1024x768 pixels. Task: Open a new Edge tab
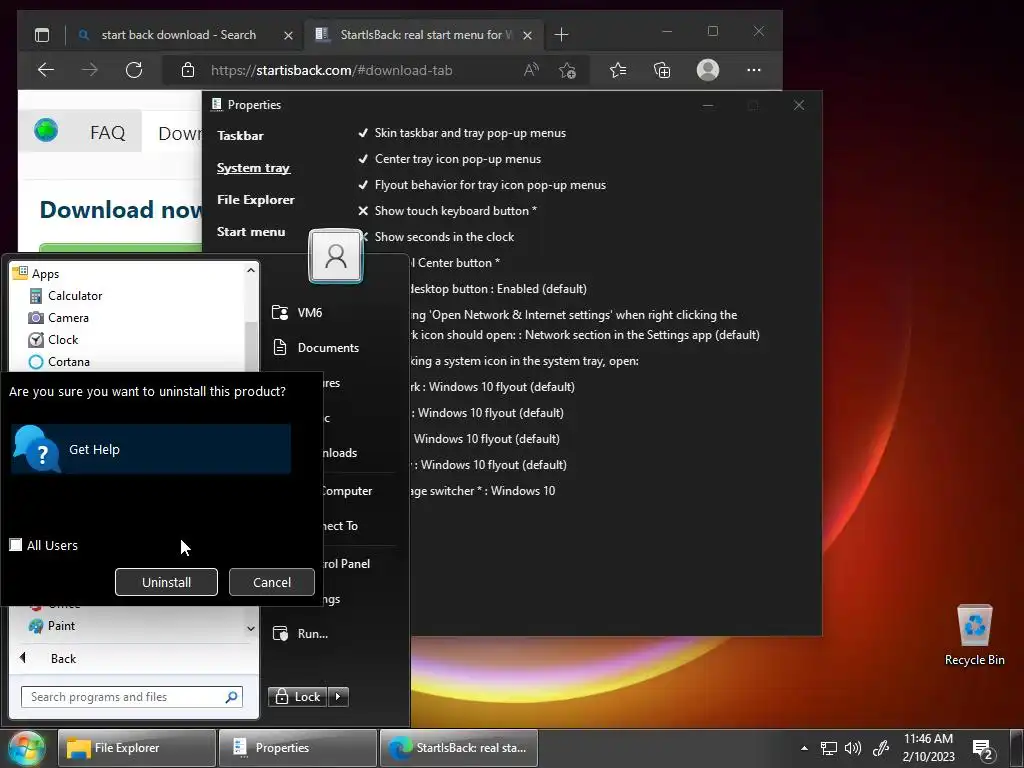tap(562, 35)
